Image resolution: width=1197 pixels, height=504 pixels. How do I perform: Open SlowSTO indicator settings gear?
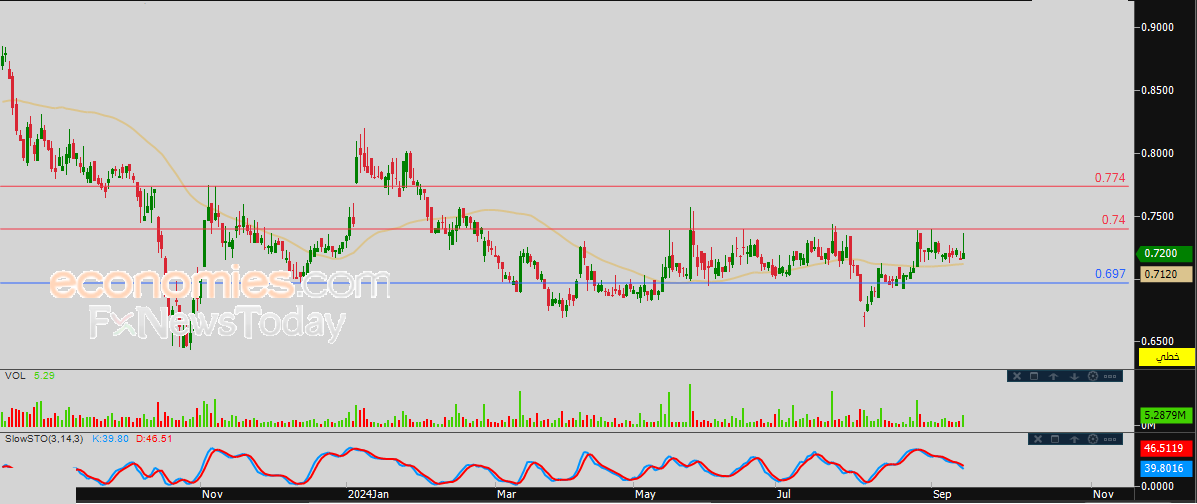click(1092, 439)
